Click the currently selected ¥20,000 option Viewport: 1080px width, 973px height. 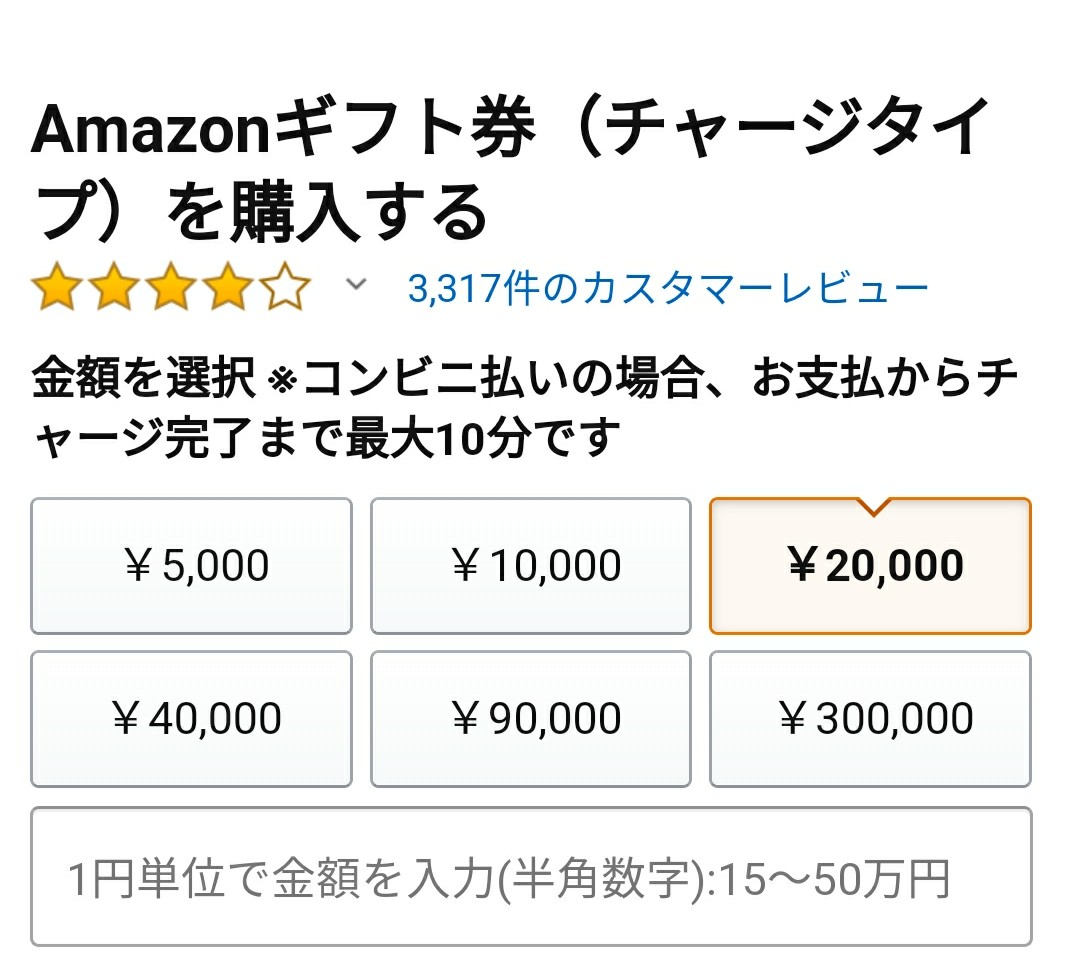point(869,565)
